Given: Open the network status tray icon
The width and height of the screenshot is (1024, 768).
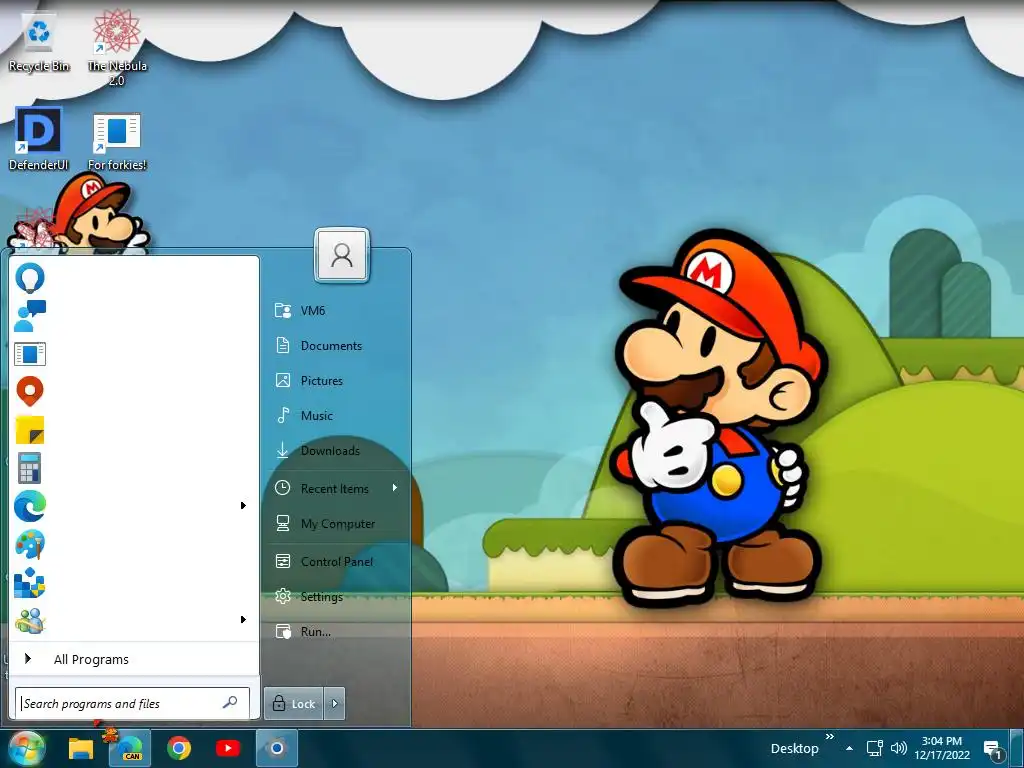Looking at the screenshot, I should click(874, 748).
